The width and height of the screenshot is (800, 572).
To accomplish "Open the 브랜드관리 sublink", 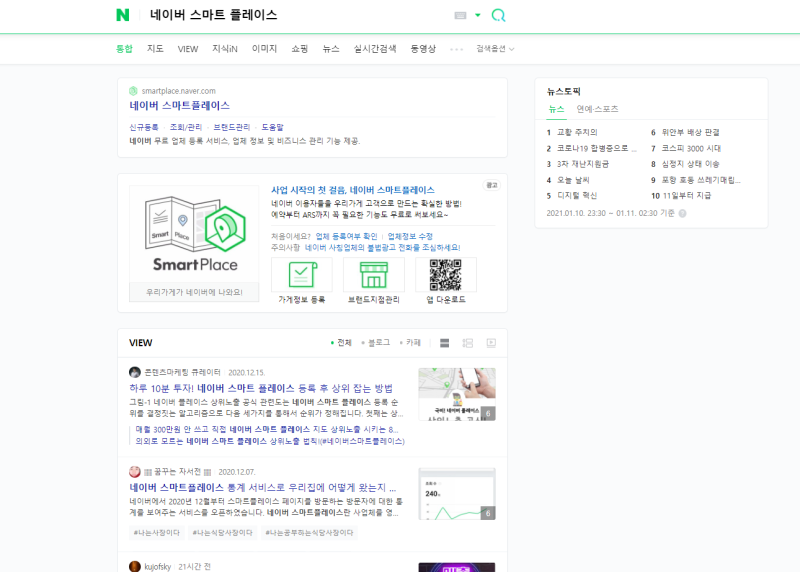I will pos(232,127).
